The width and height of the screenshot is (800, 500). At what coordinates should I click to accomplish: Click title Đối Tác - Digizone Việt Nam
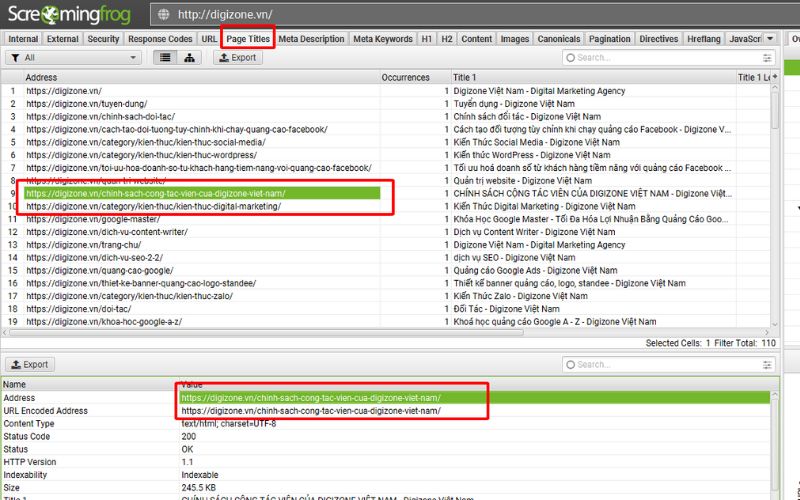click(506, 309)
